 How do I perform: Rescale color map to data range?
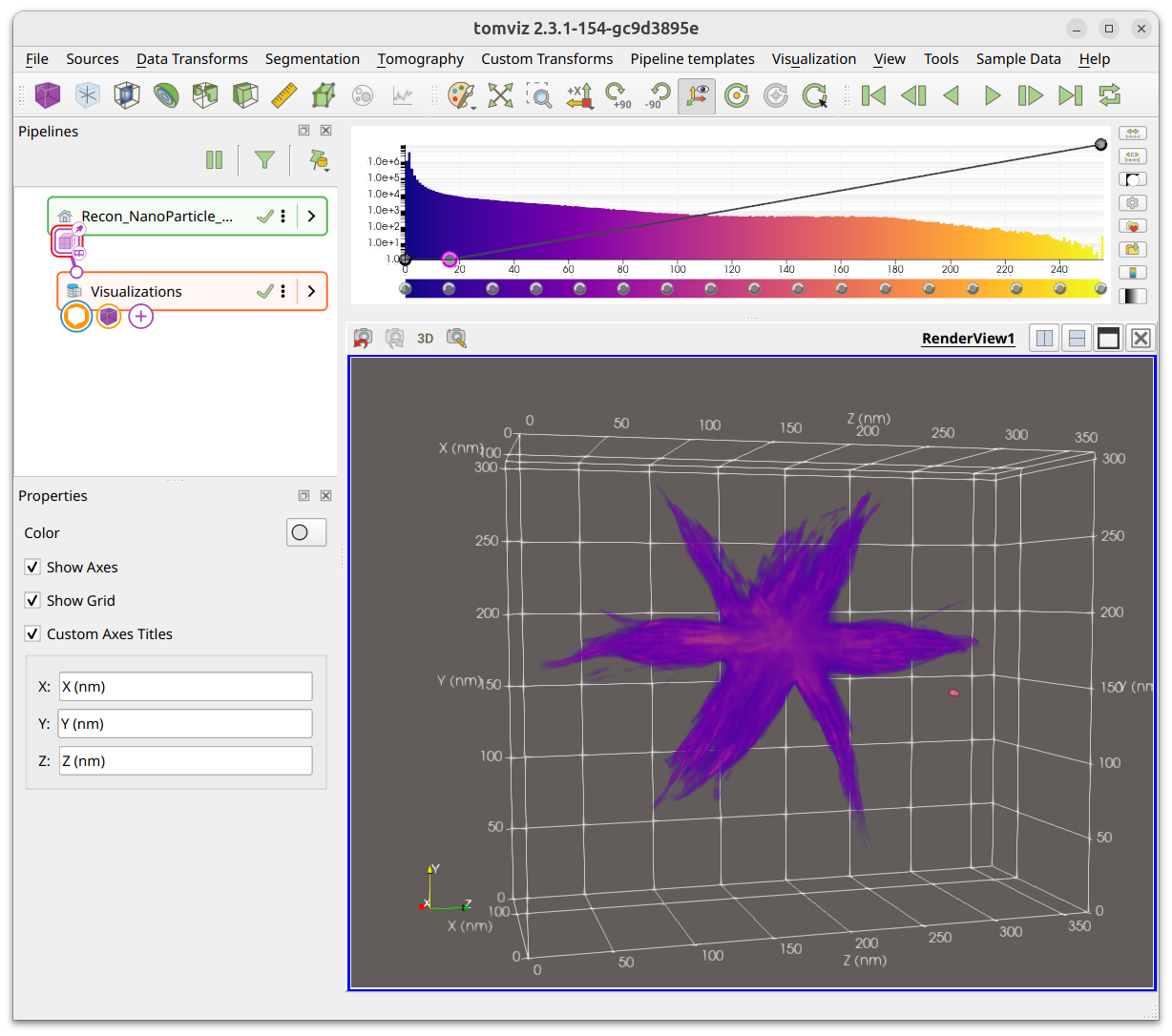coord(1132,134)
